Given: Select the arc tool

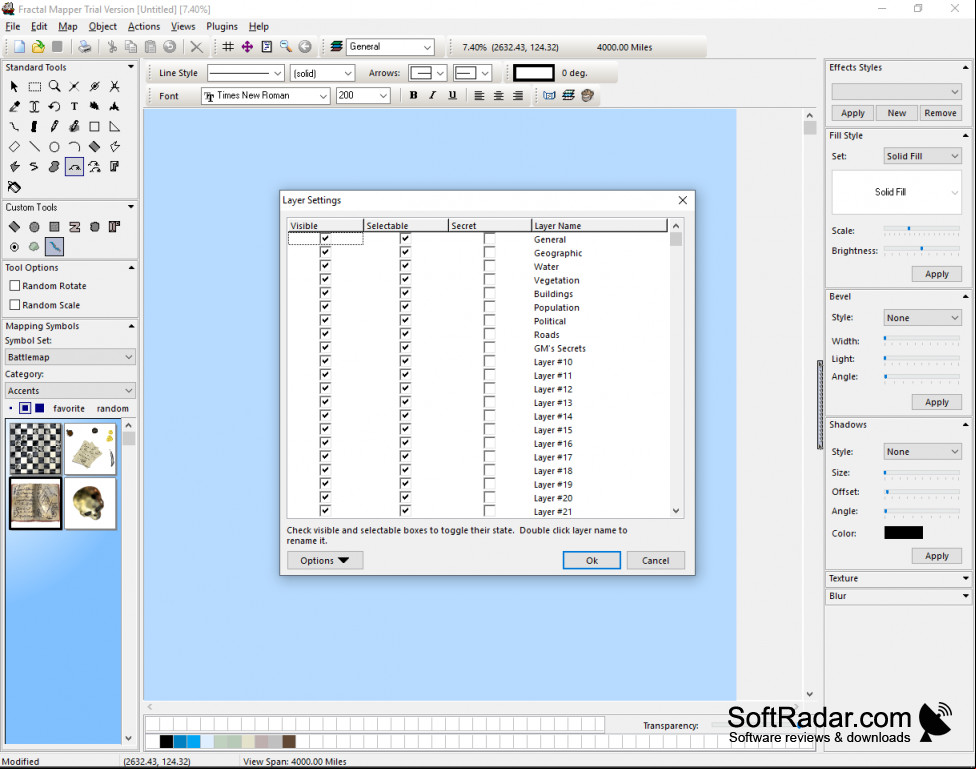Looking at the screenshot, I should 74,147.
